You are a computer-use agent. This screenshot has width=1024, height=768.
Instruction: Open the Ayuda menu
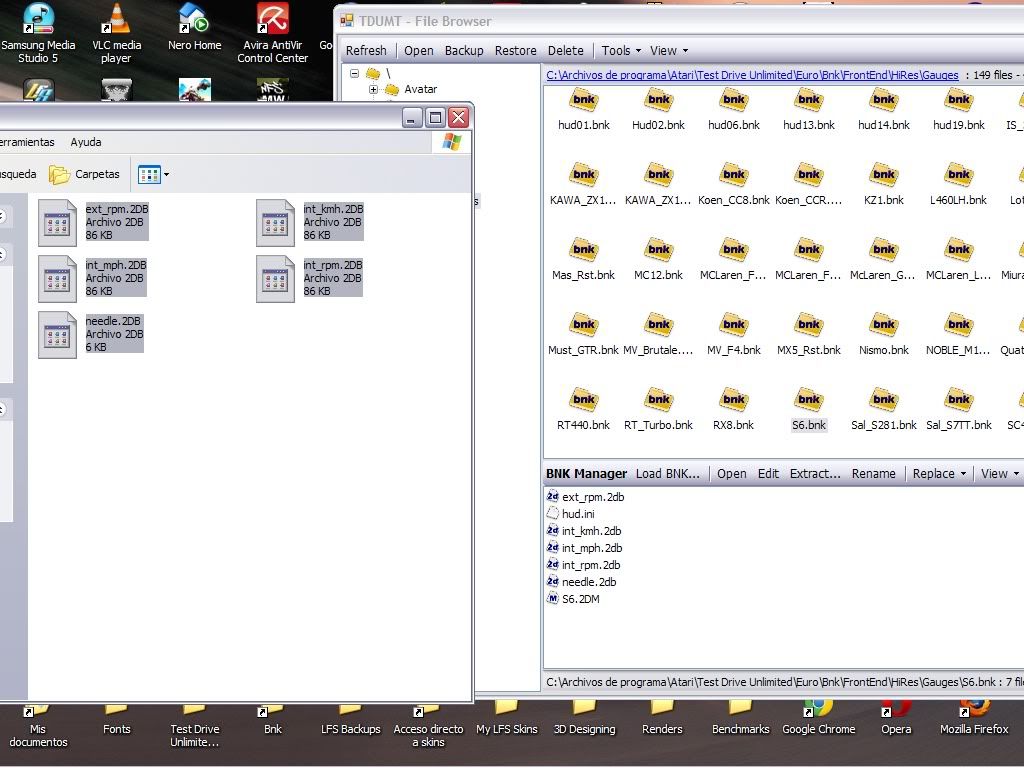point(85,142)
